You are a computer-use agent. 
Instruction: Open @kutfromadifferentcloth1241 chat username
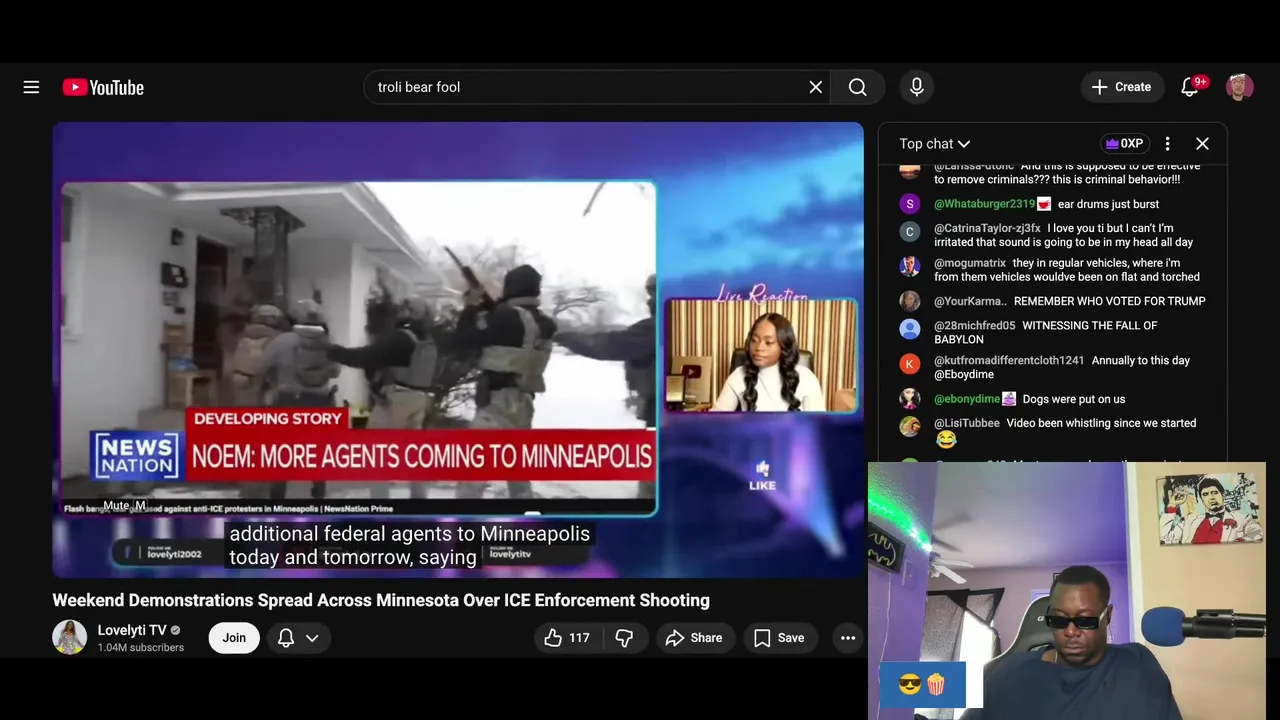pyautogui.click(x=1009, y=360)
